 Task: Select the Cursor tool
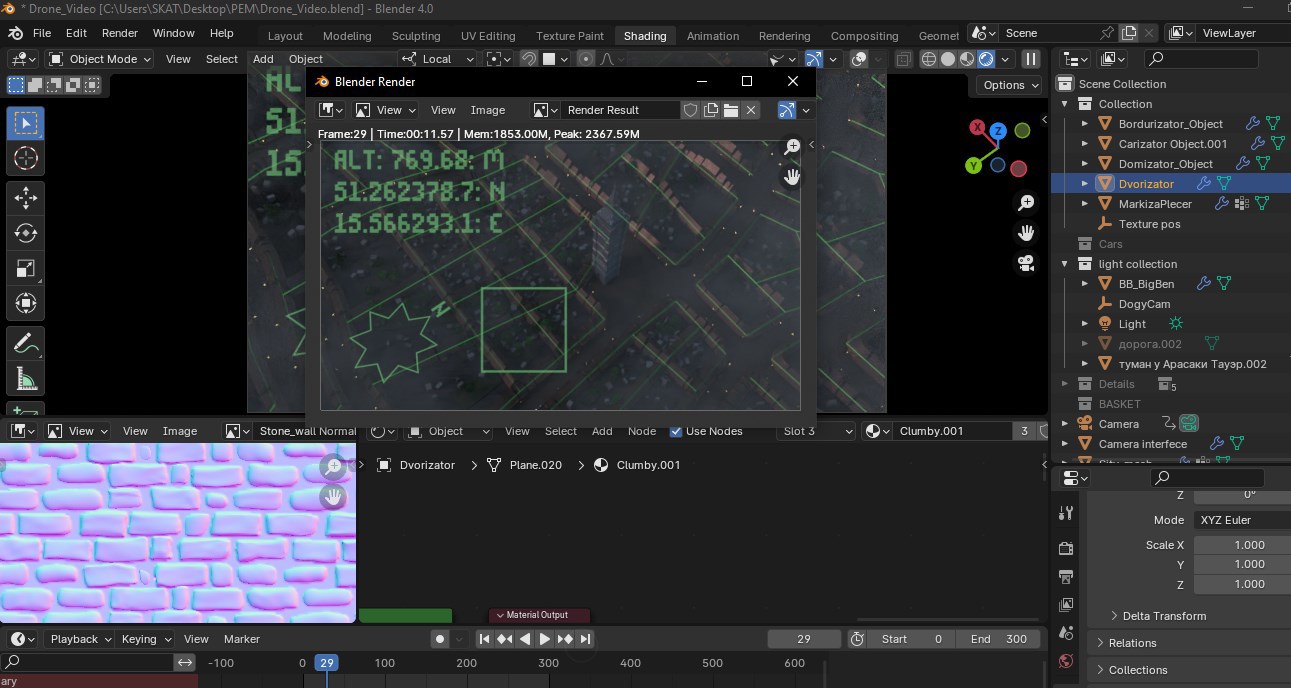pyautogui.click(x=26, y=158)
